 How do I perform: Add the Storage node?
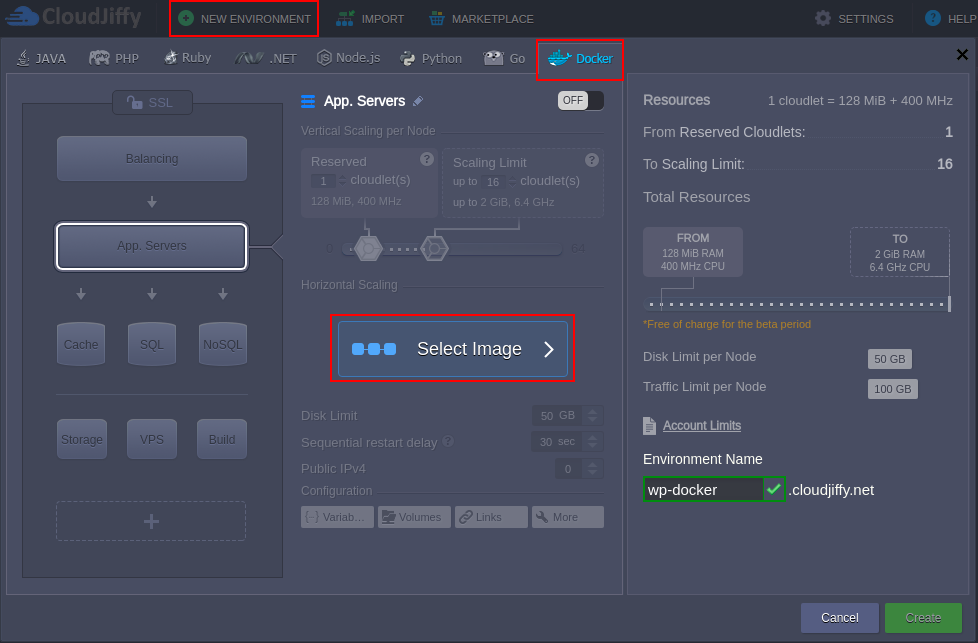(x=82, y=439)
